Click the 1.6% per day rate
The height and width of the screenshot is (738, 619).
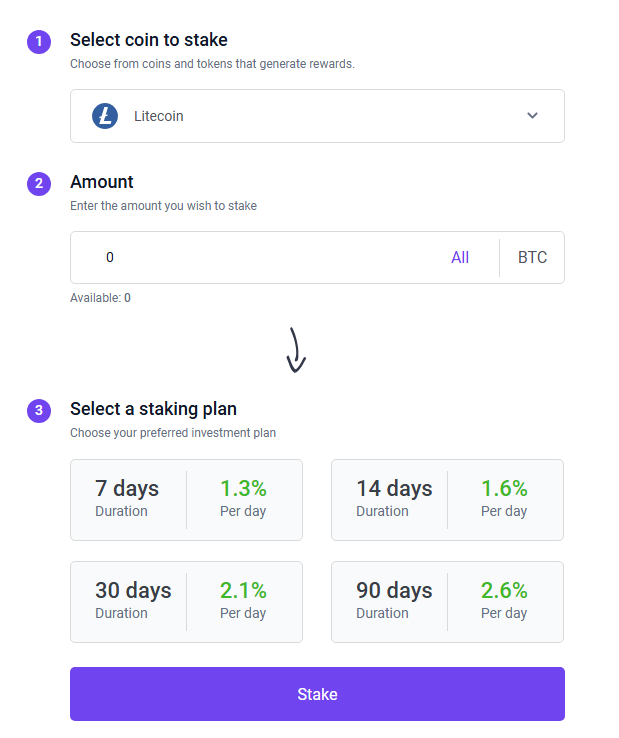(504, 489)
